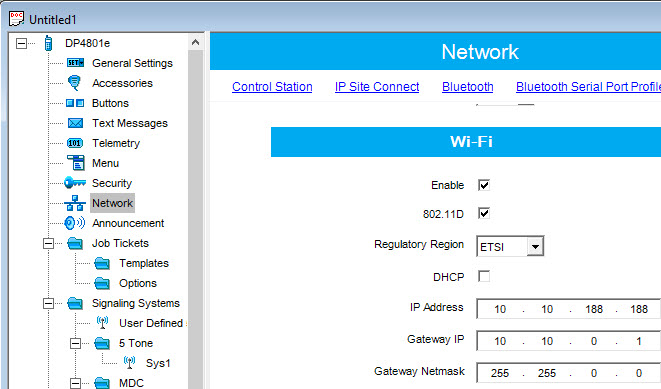The height and width of the screenshot is (389, 661).
Task: Open Bluetooth Serial Port Profile link
Action: click(588, 86)
